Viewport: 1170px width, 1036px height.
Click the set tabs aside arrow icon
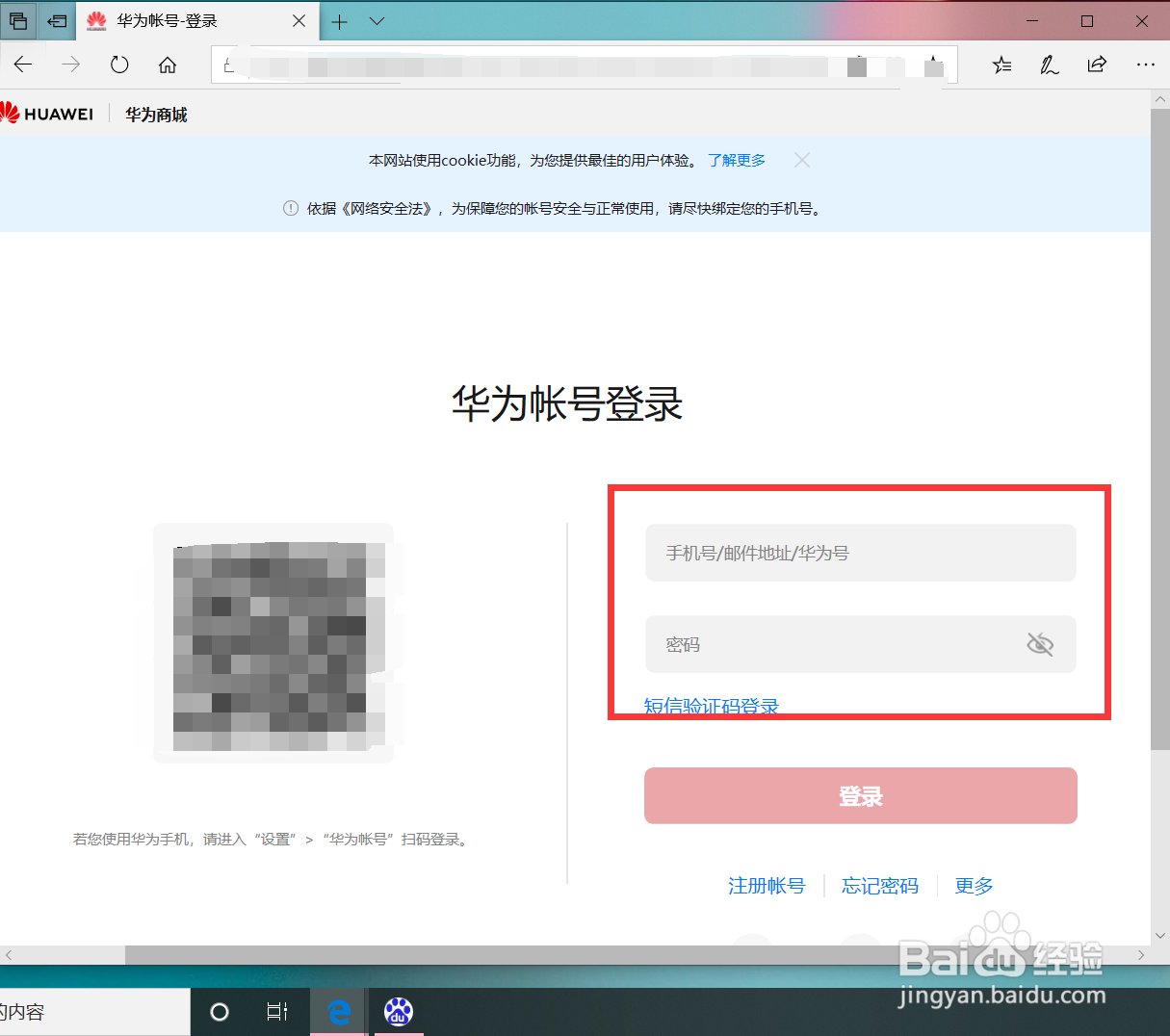pyautogui.click(x=58, y=20)
